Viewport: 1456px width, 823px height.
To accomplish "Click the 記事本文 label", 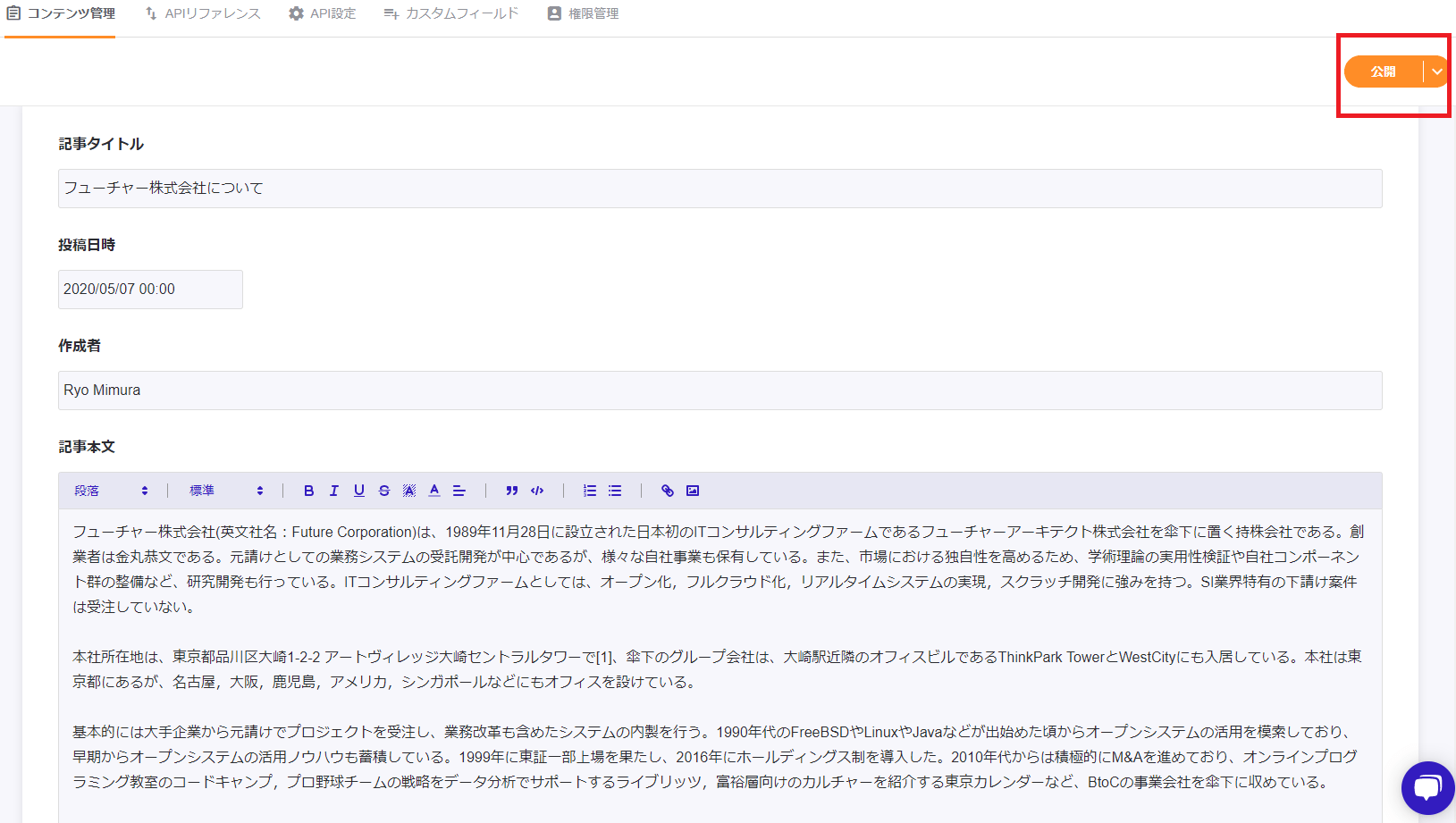I will click(x=87, y=447).
